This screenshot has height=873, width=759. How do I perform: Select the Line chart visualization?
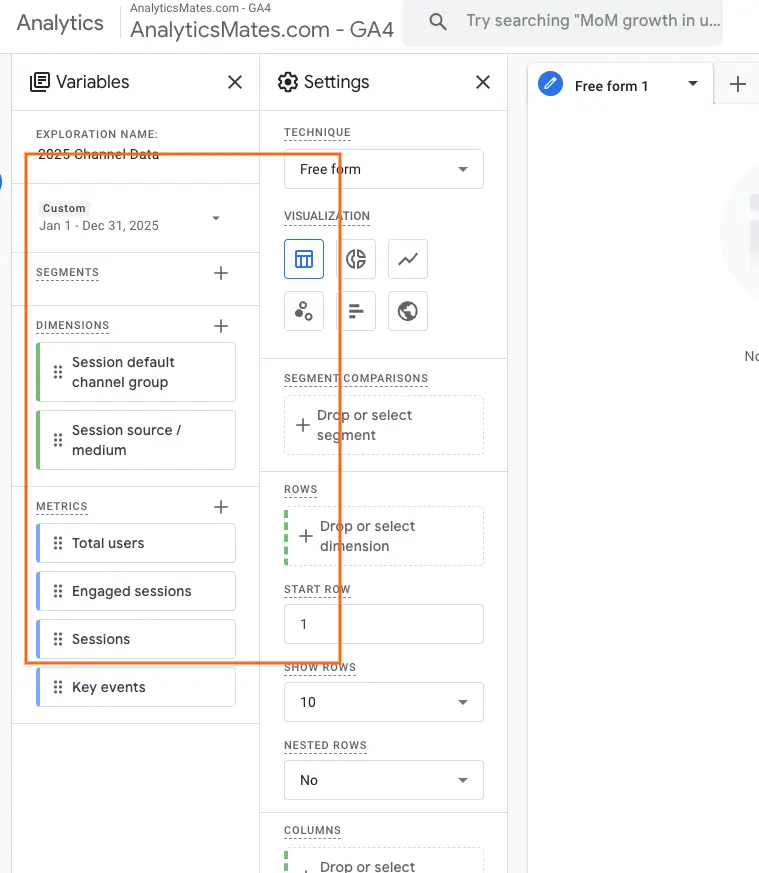tap(408, 259)
